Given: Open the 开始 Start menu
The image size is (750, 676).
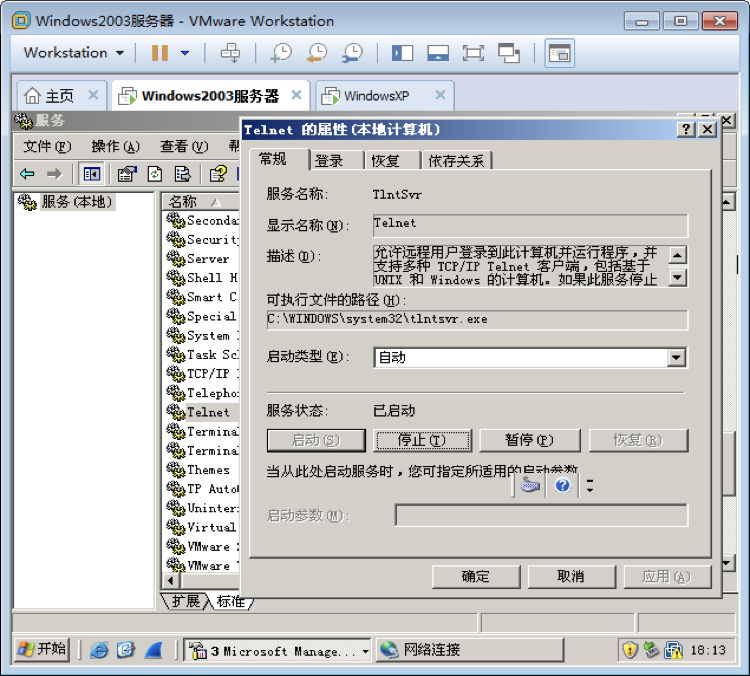Looking at the screenshot, I should pos(42,649).
